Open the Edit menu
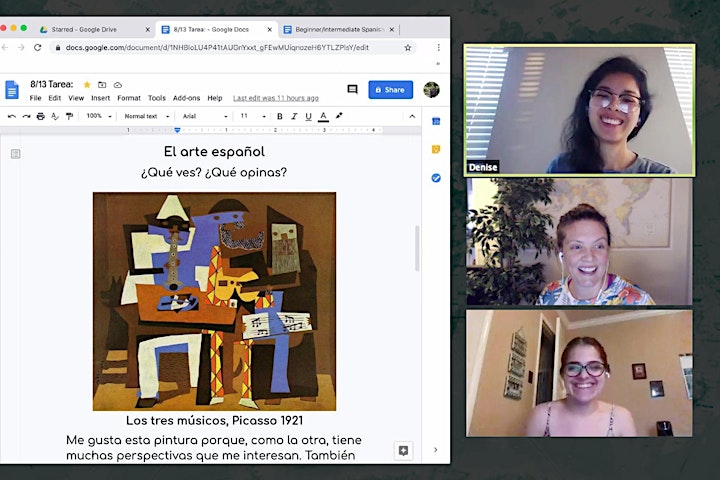 [55, 98]
